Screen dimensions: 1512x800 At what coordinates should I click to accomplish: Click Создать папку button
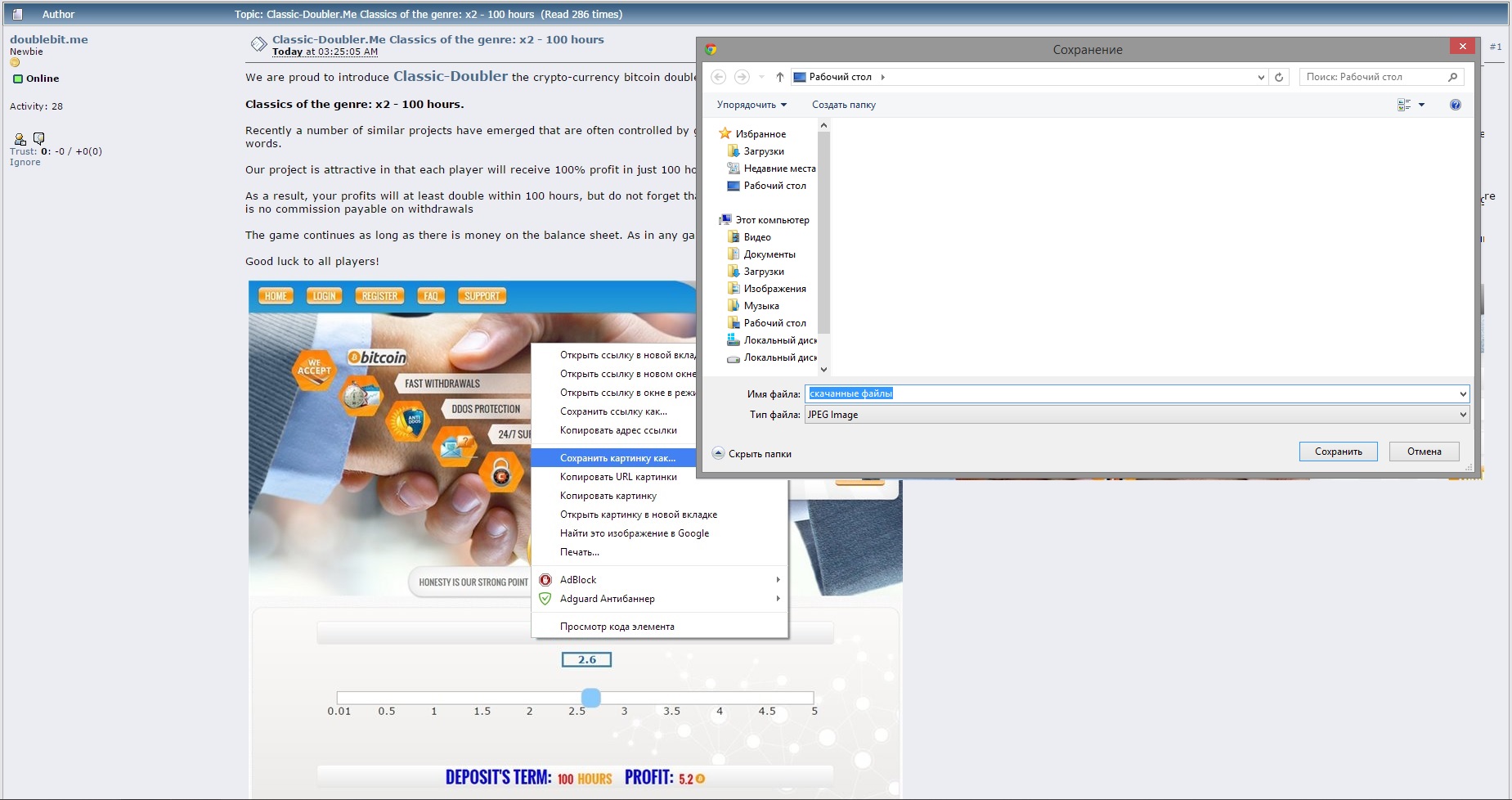[x=844, y=105]
